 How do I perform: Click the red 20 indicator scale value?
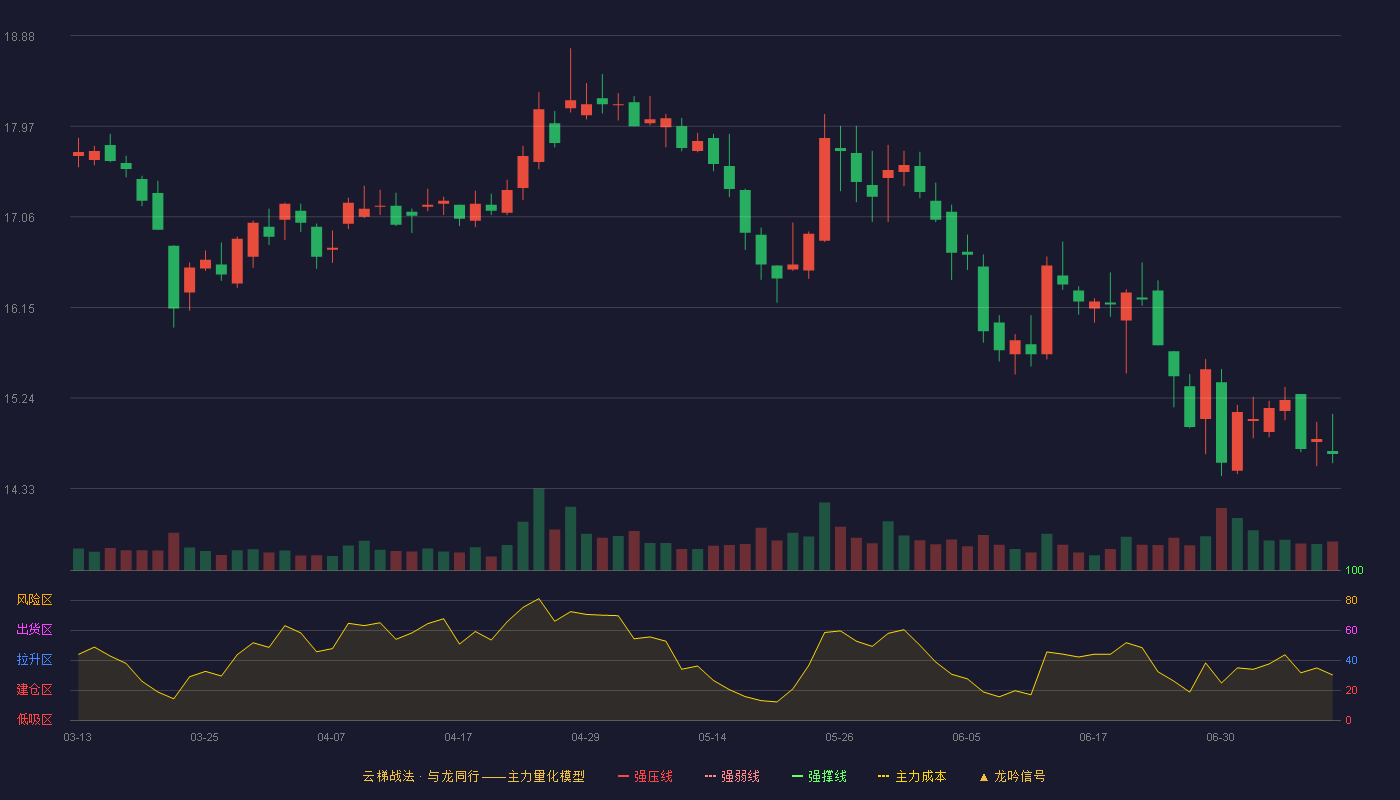coord(1351,690)
